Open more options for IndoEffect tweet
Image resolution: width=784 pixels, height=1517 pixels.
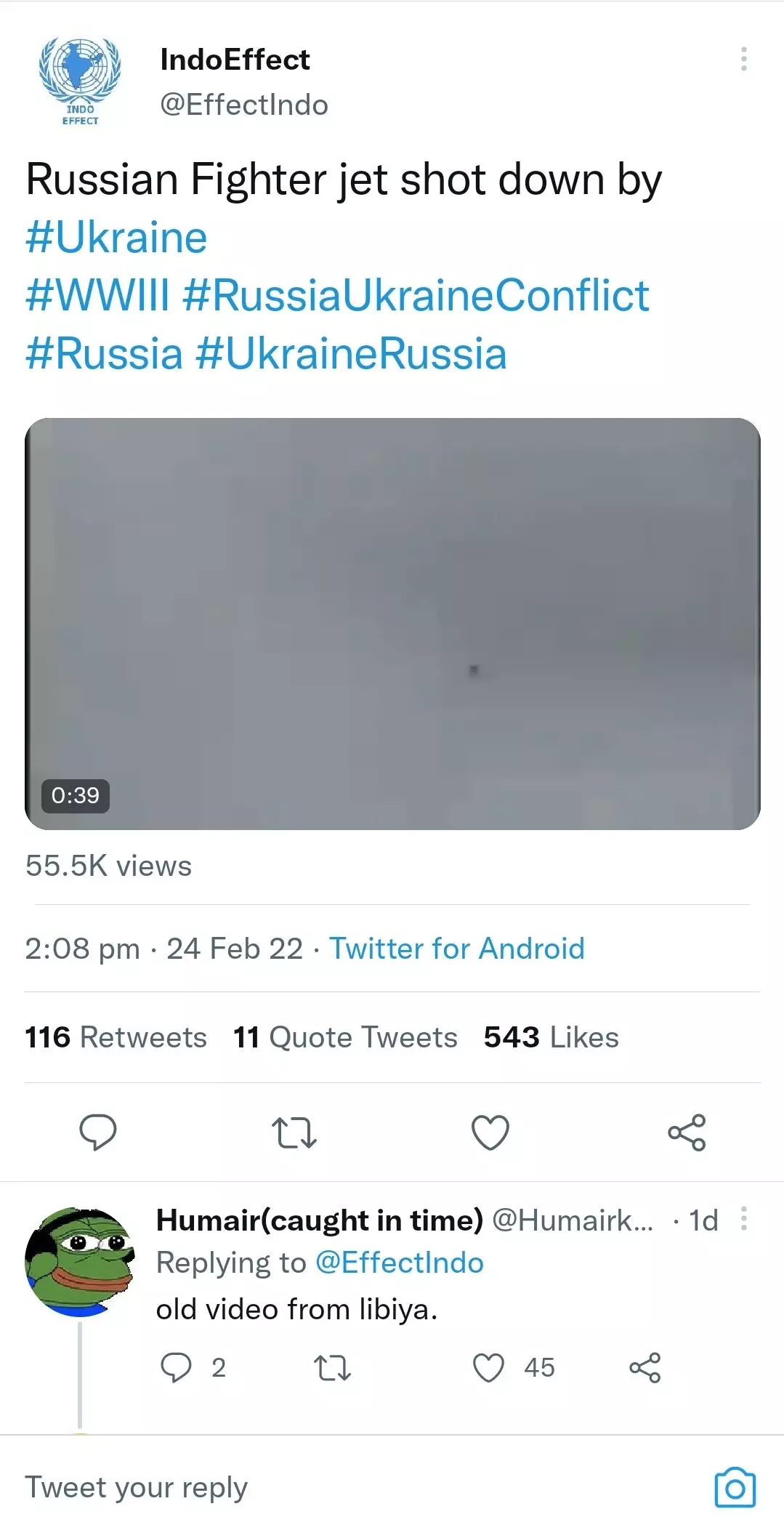pos(743,59)
